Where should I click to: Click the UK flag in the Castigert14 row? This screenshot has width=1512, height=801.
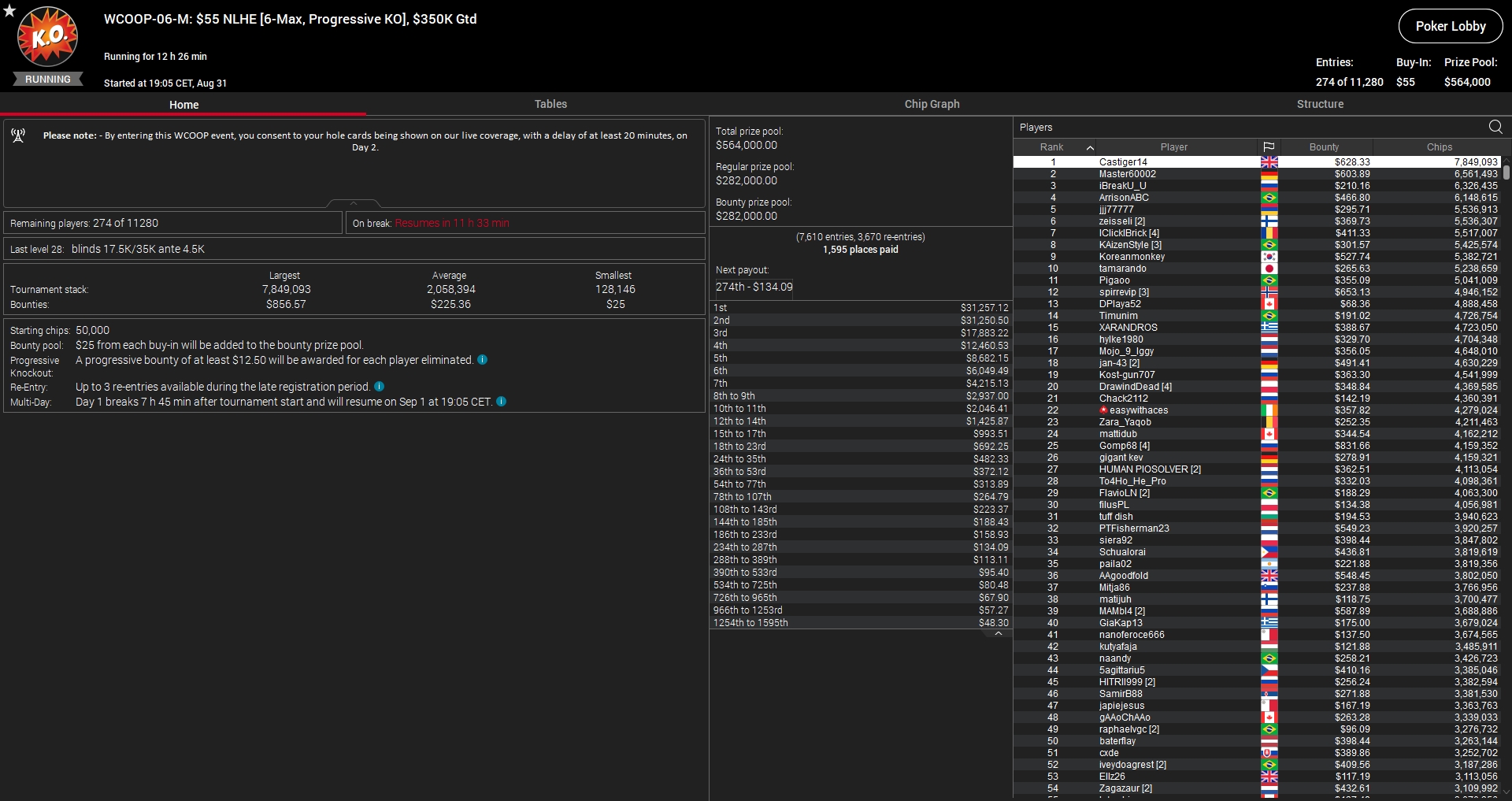click(1269, 162)
